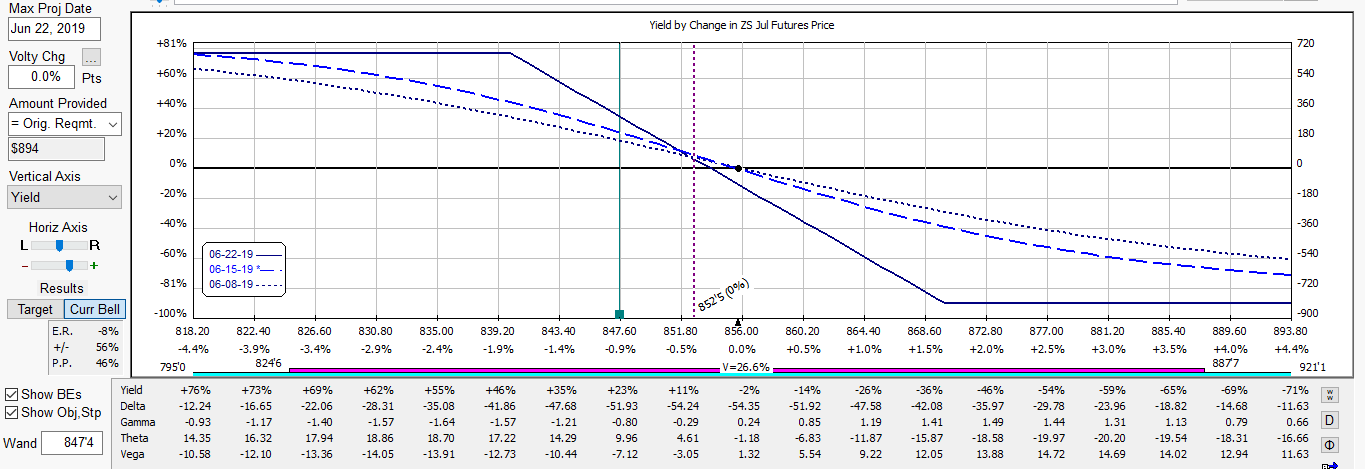Click the +76% yield cell

(x=197, y=390)
